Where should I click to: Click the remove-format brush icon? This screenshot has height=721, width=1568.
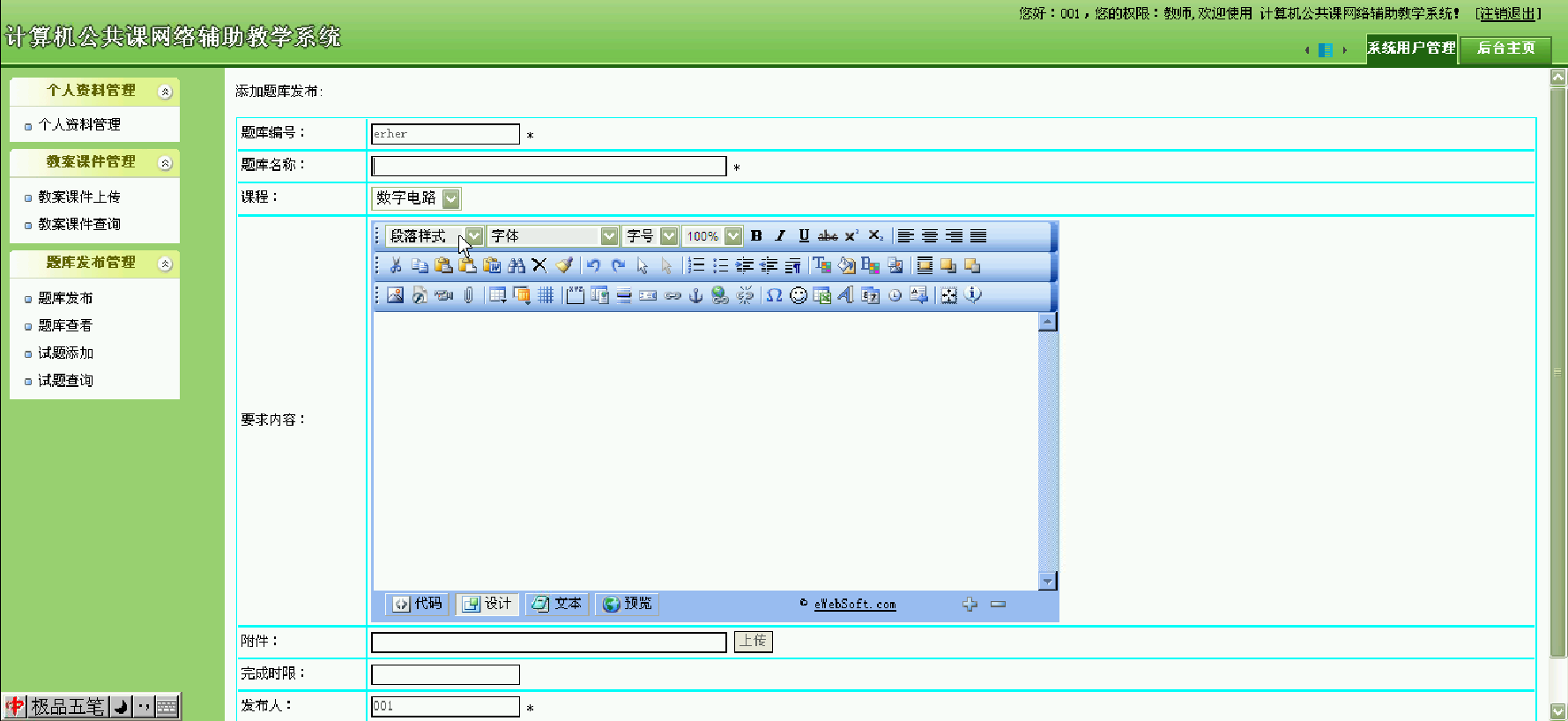coord(564,265)
